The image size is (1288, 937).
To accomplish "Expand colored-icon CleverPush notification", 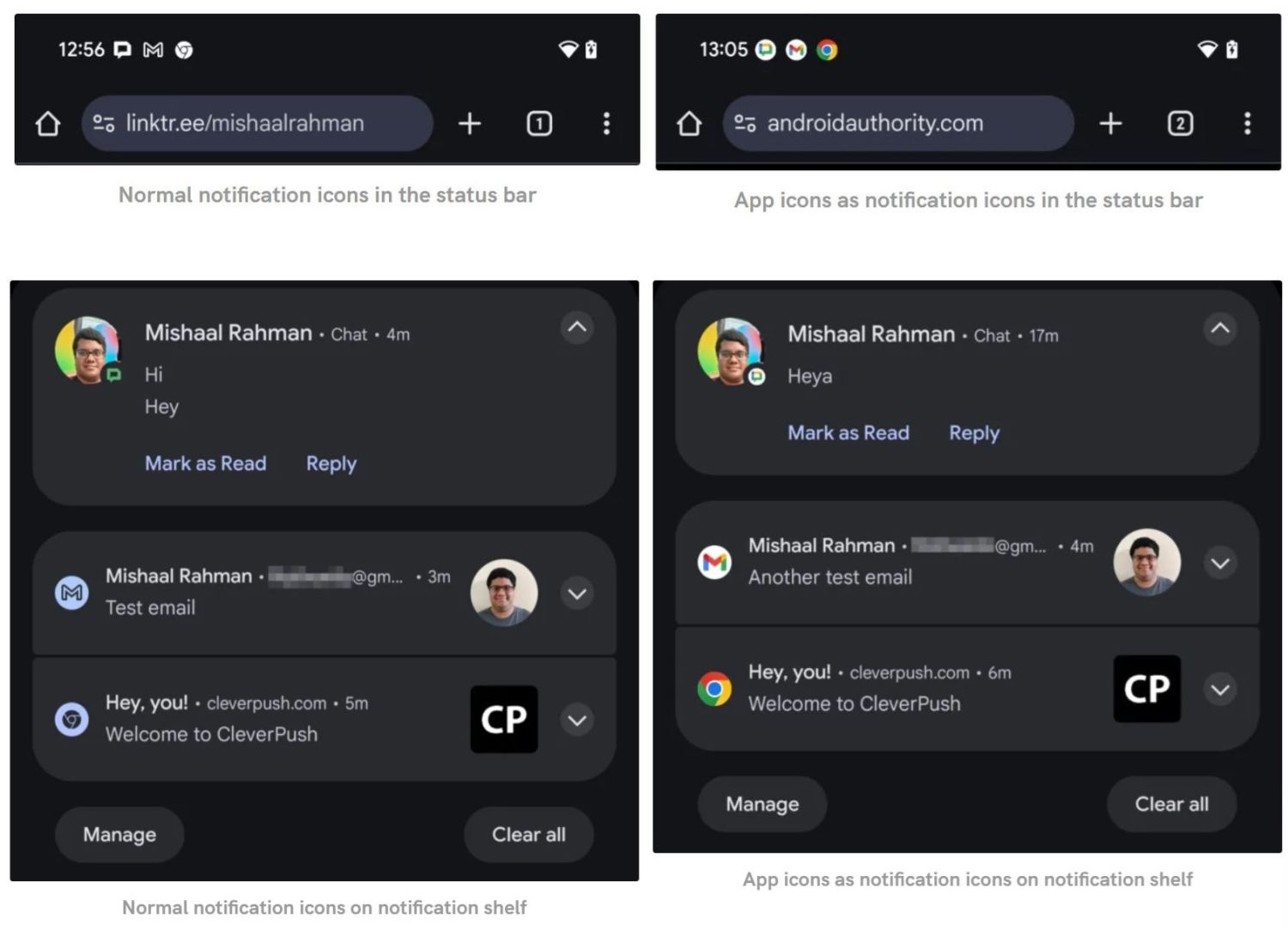I will click(x=1219, y=690).
